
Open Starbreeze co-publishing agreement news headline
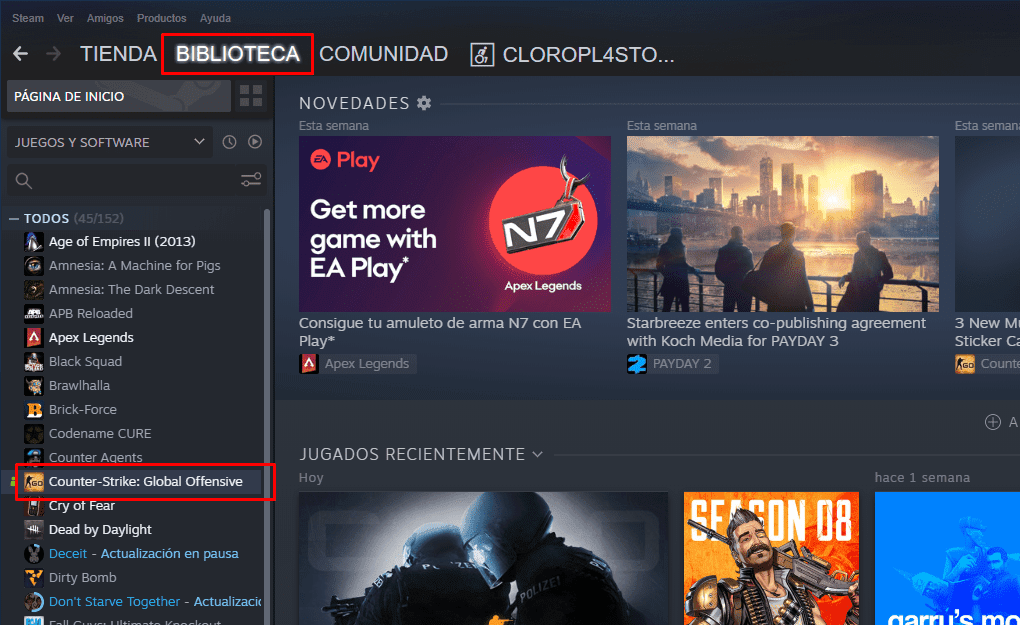click(776, 332)
